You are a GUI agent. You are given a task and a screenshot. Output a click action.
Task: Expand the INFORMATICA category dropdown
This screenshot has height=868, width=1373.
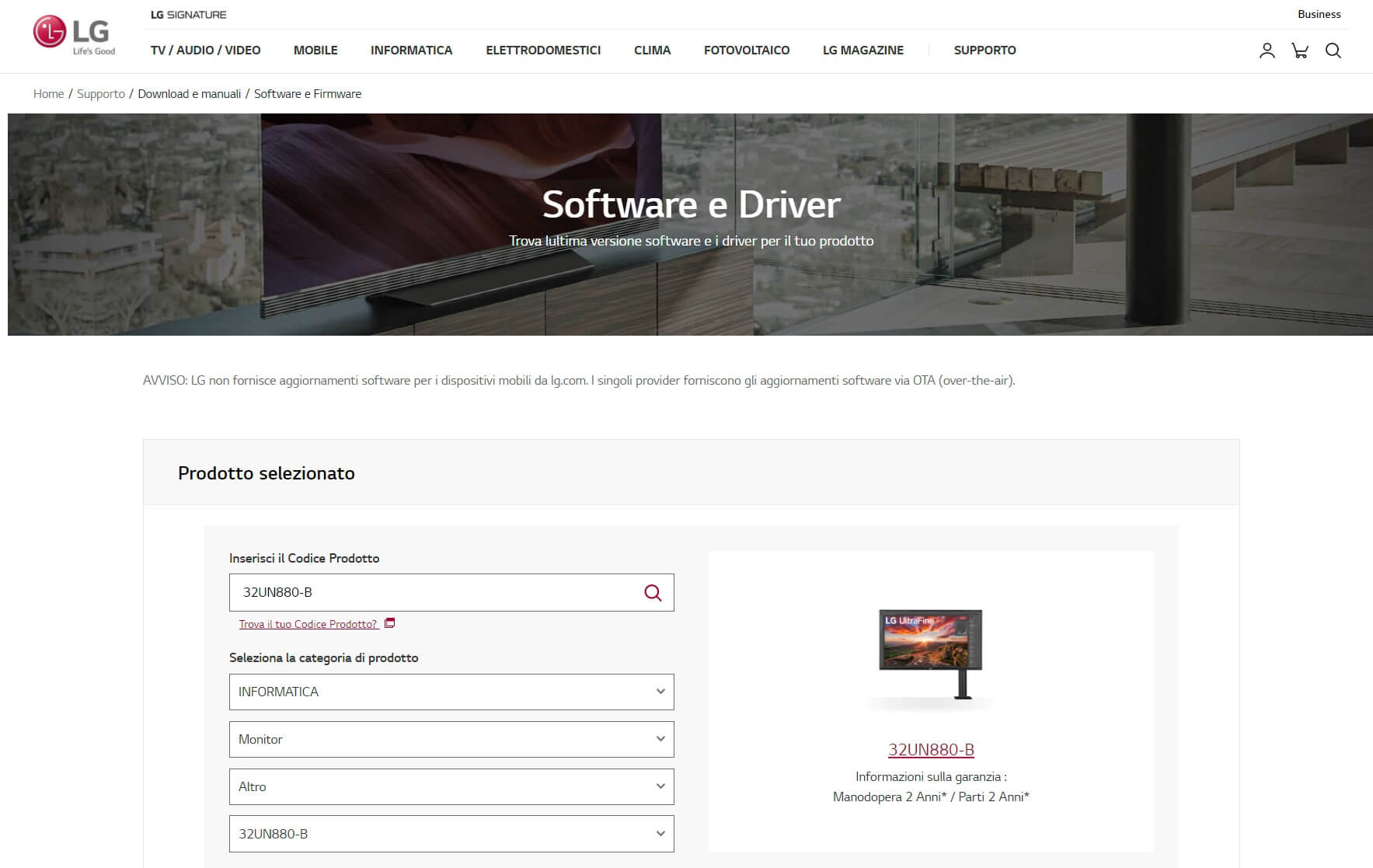[451, 692]
